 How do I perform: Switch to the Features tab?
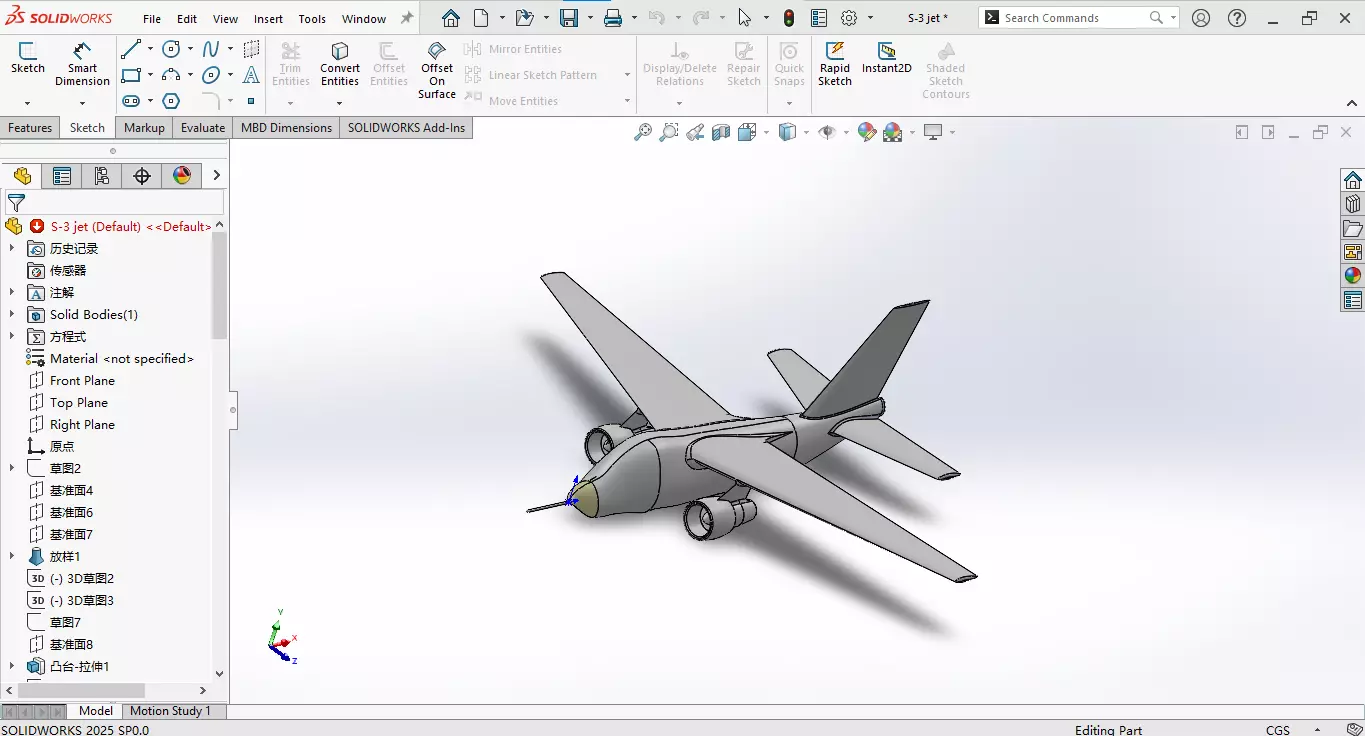click(x=30, y=127)
